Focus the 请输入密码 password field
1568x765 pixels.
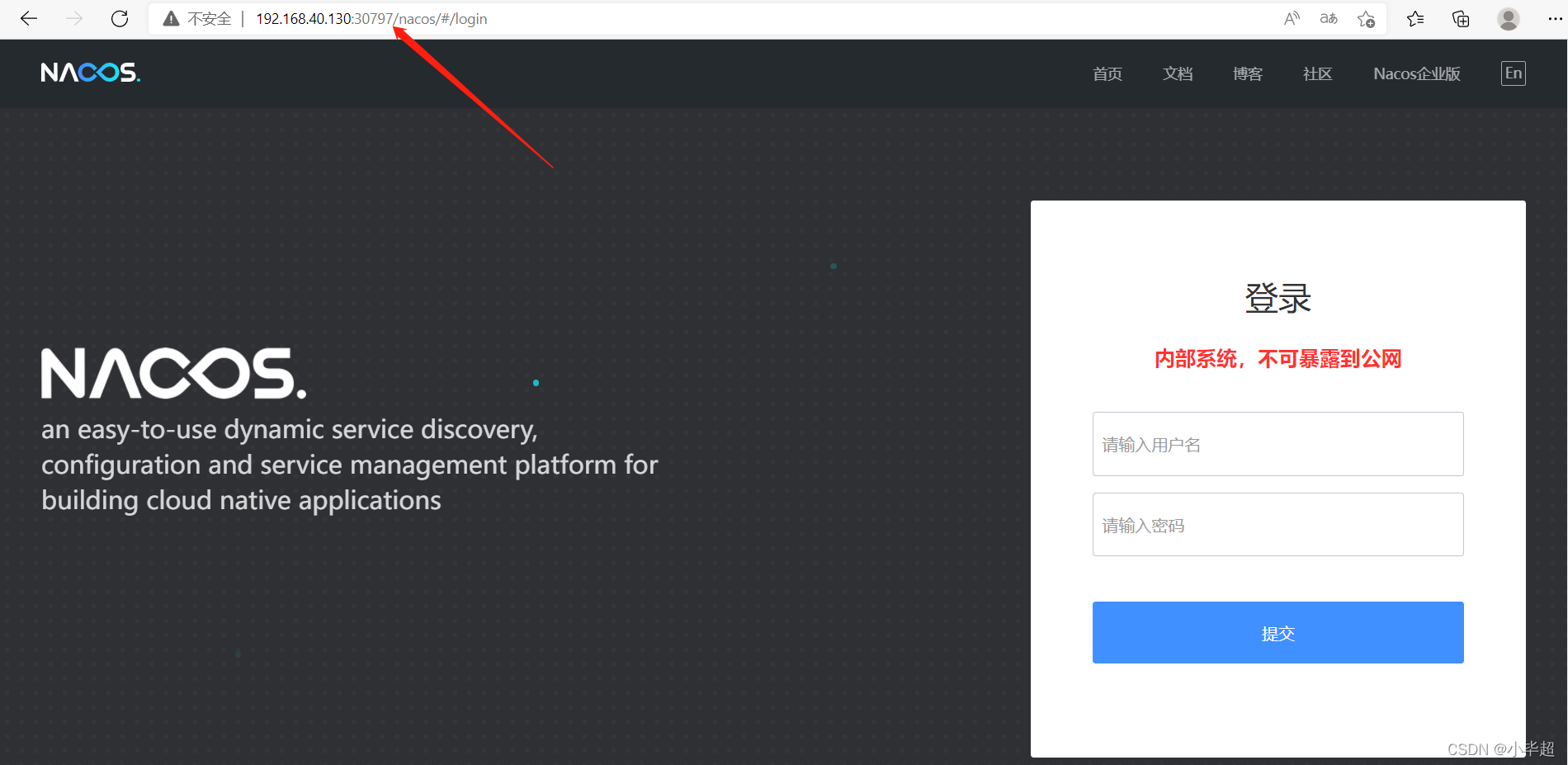click(x=1278, y=525)
